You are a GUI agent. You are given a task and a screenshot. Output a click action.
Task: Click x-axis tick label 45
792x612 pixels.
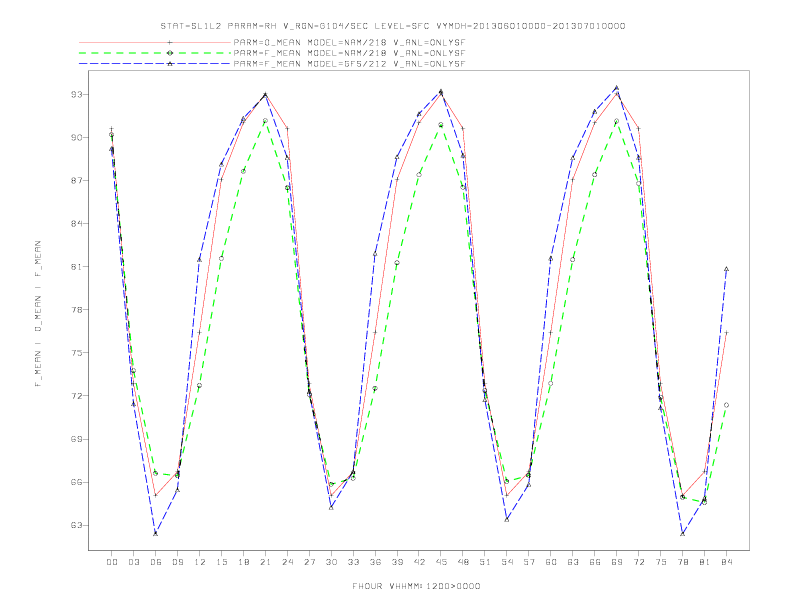click(x=441, y=562)
